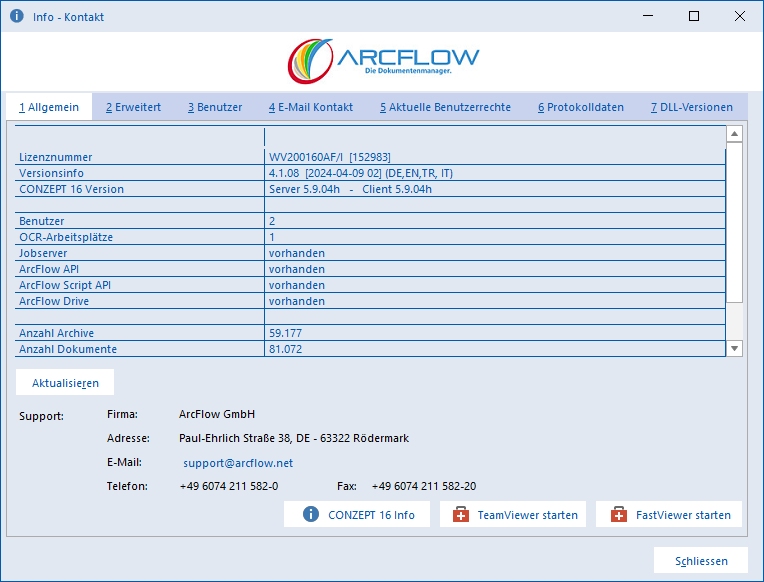This screenshot has width=764, height=582.
Task: Minimize the Info - Kontakt window
Action: [648, 16]
